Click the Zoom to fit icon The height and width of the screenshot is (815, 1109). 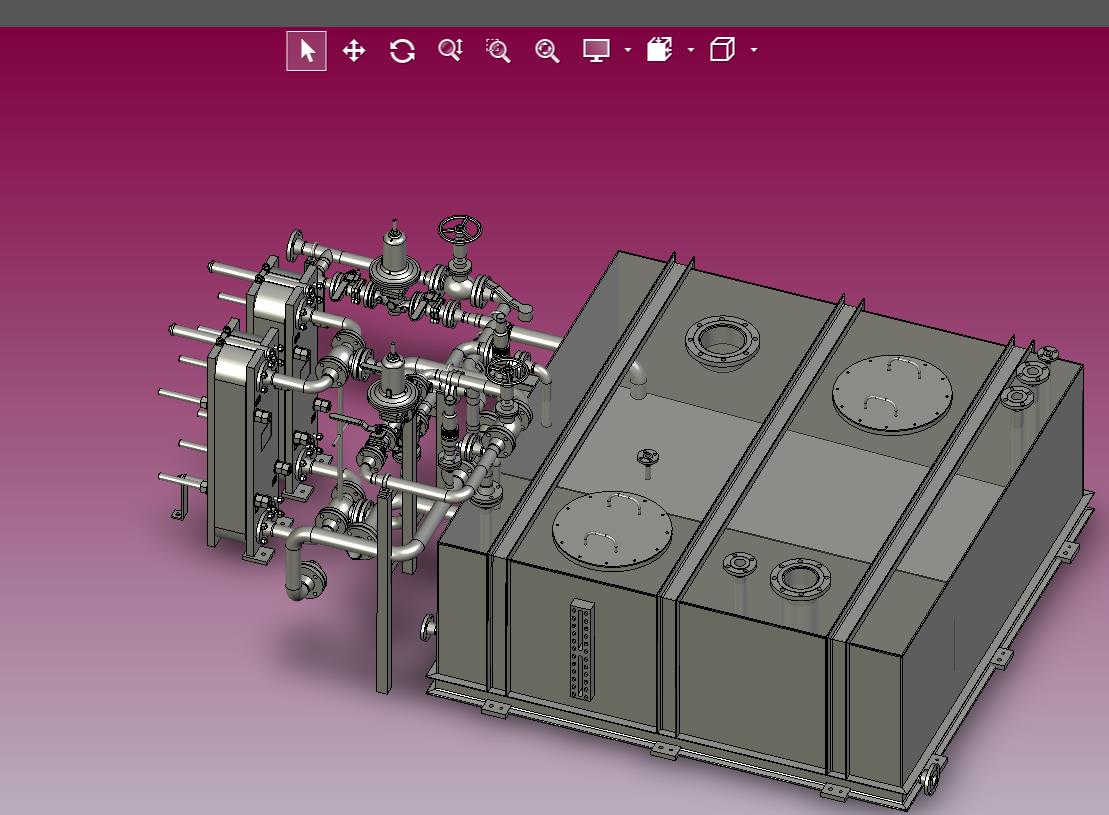(547, 51)
